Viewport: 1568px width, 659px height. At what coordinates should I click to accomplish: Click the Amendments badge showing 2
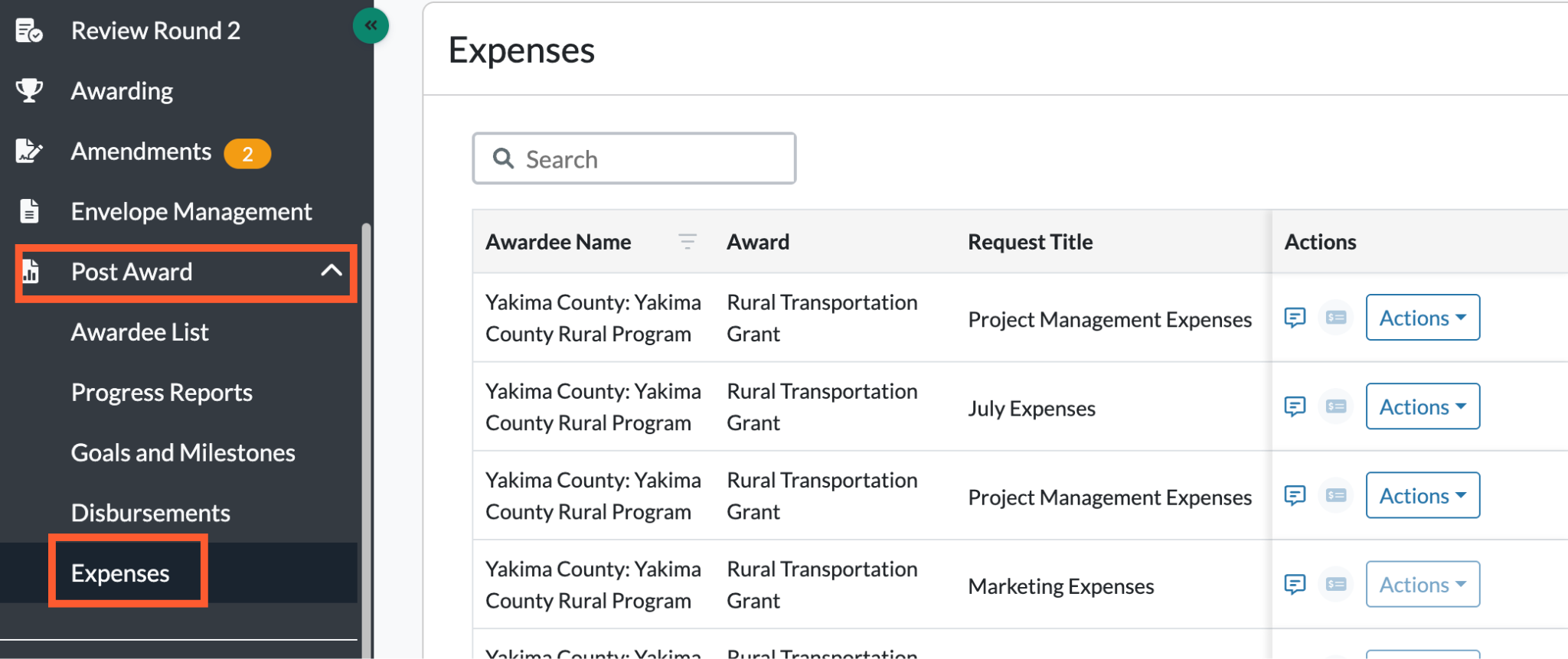pos(247,154)
